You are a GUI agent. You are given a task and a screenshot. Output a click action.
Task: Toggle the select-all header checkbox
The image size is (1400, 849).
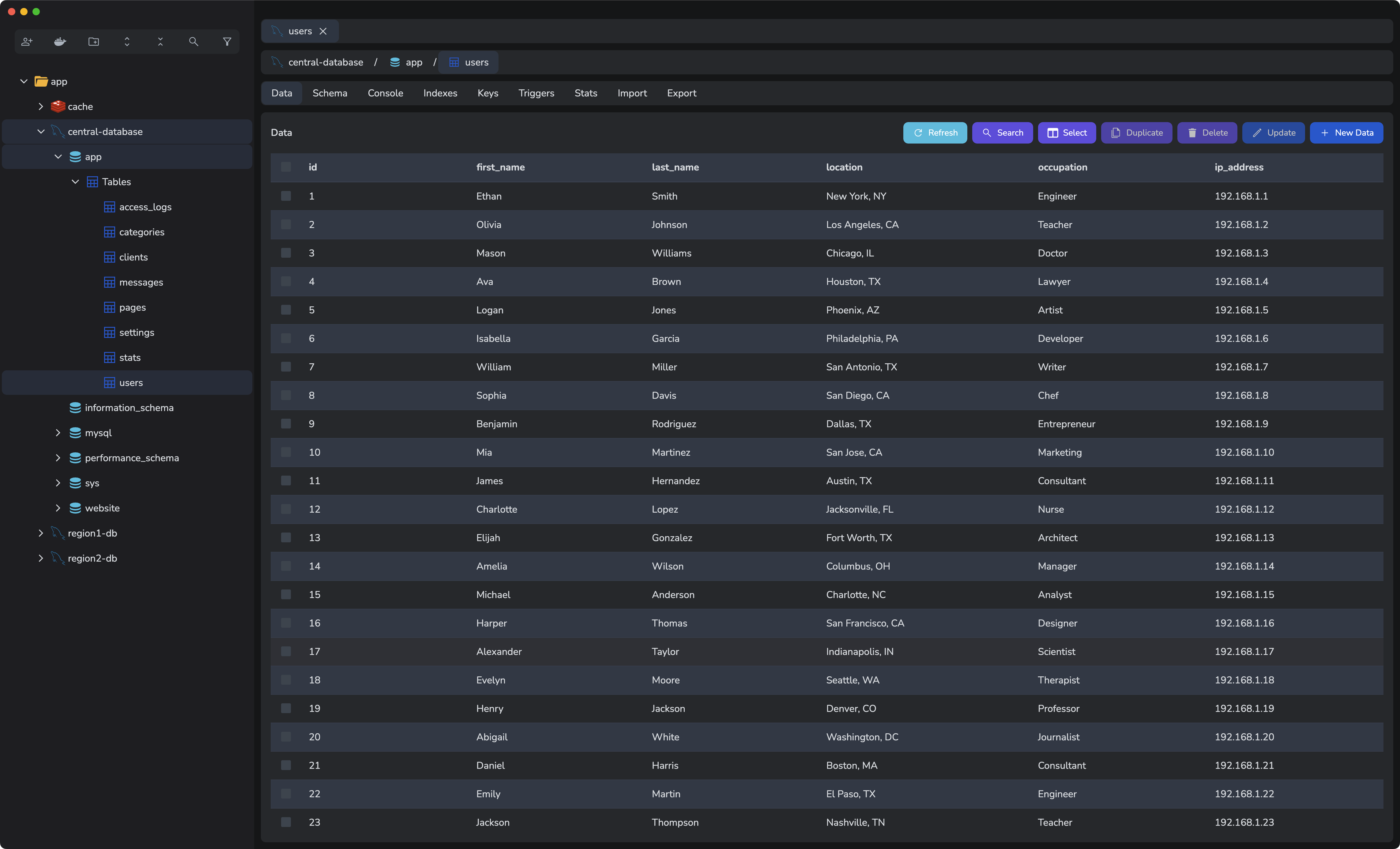point(286,167)
